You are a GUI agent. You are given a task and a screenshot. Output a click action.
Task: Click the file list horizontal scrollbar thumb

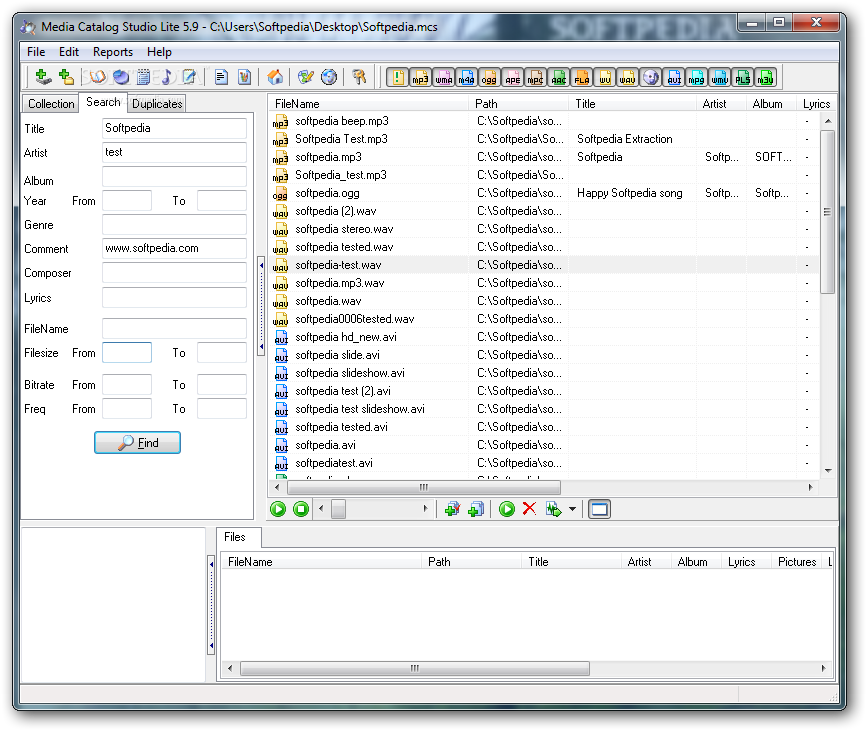click(424, 487)
